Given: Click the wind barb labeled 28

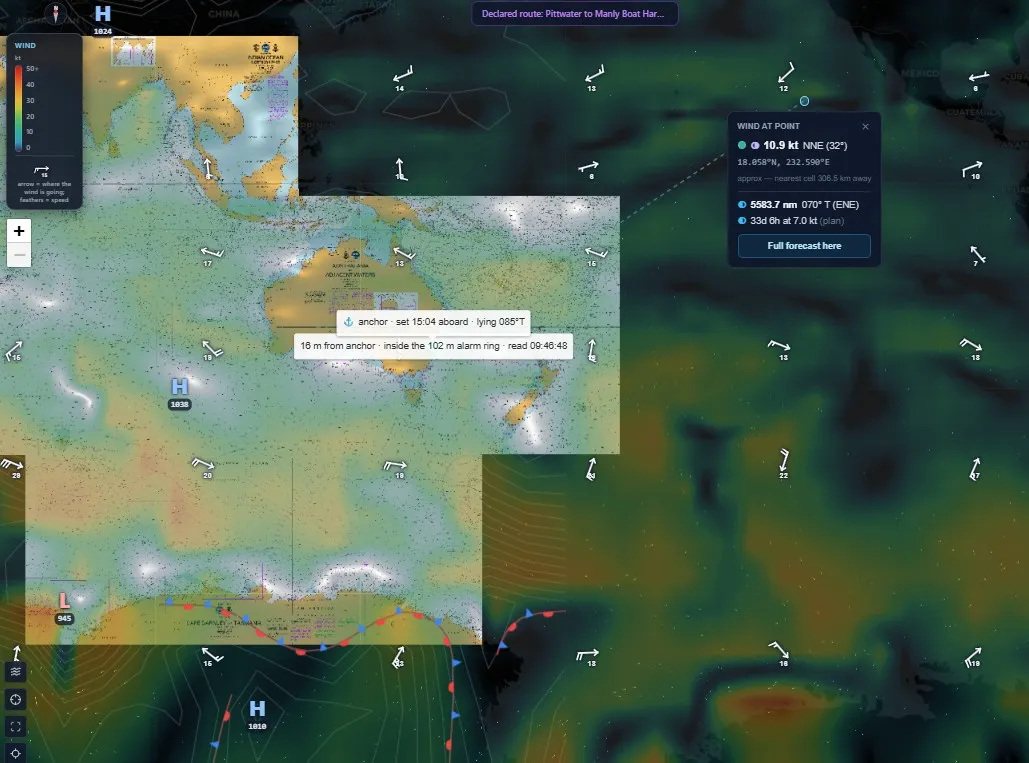Looking at the screenshot, I should pos(12,468).
